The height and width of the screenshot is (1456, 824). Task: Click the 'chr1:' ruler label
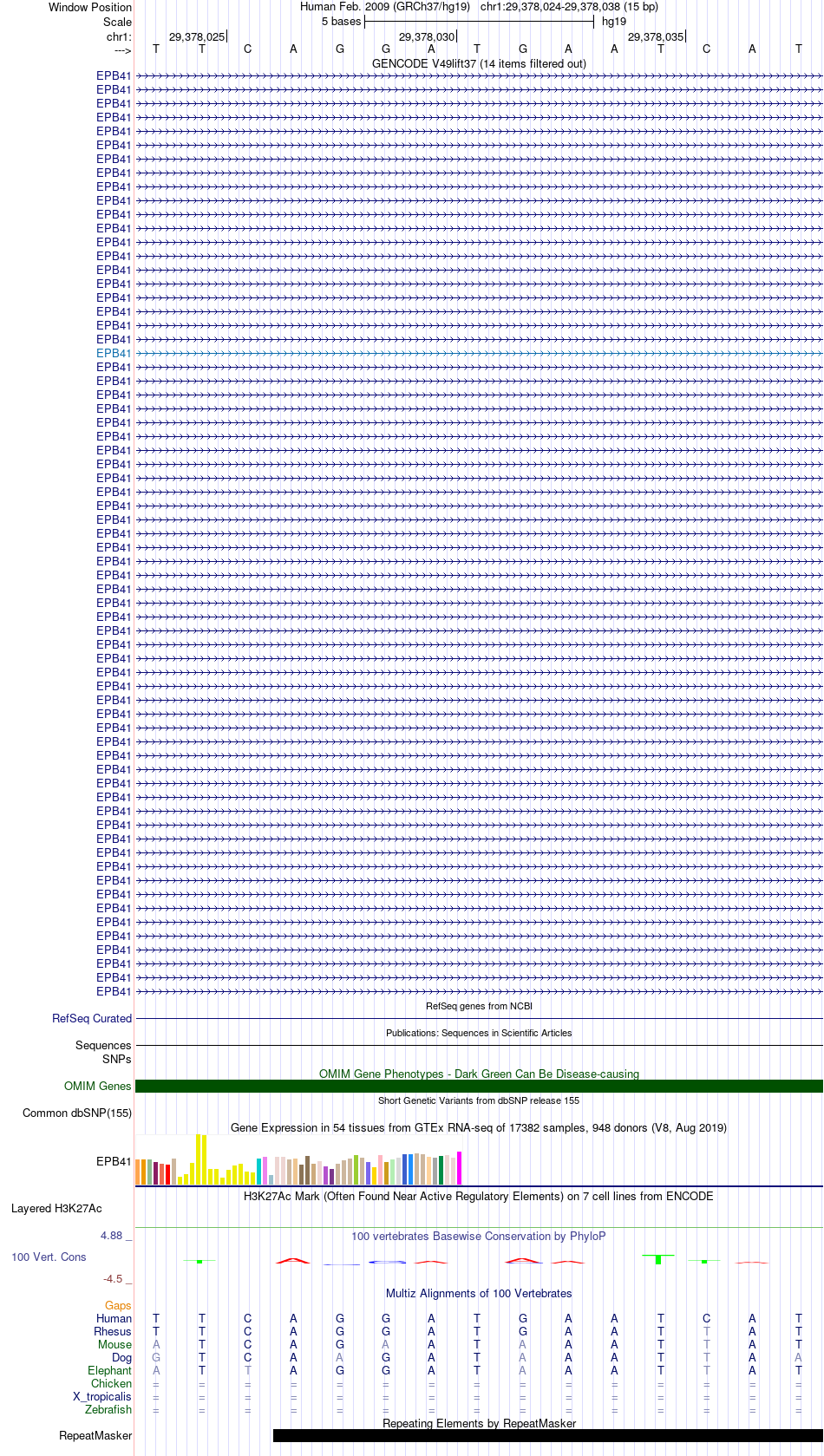point(119,36)
